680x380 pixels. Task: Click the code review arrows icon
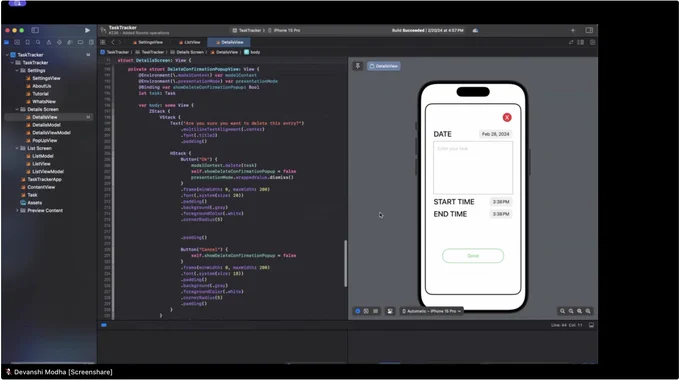571,42
